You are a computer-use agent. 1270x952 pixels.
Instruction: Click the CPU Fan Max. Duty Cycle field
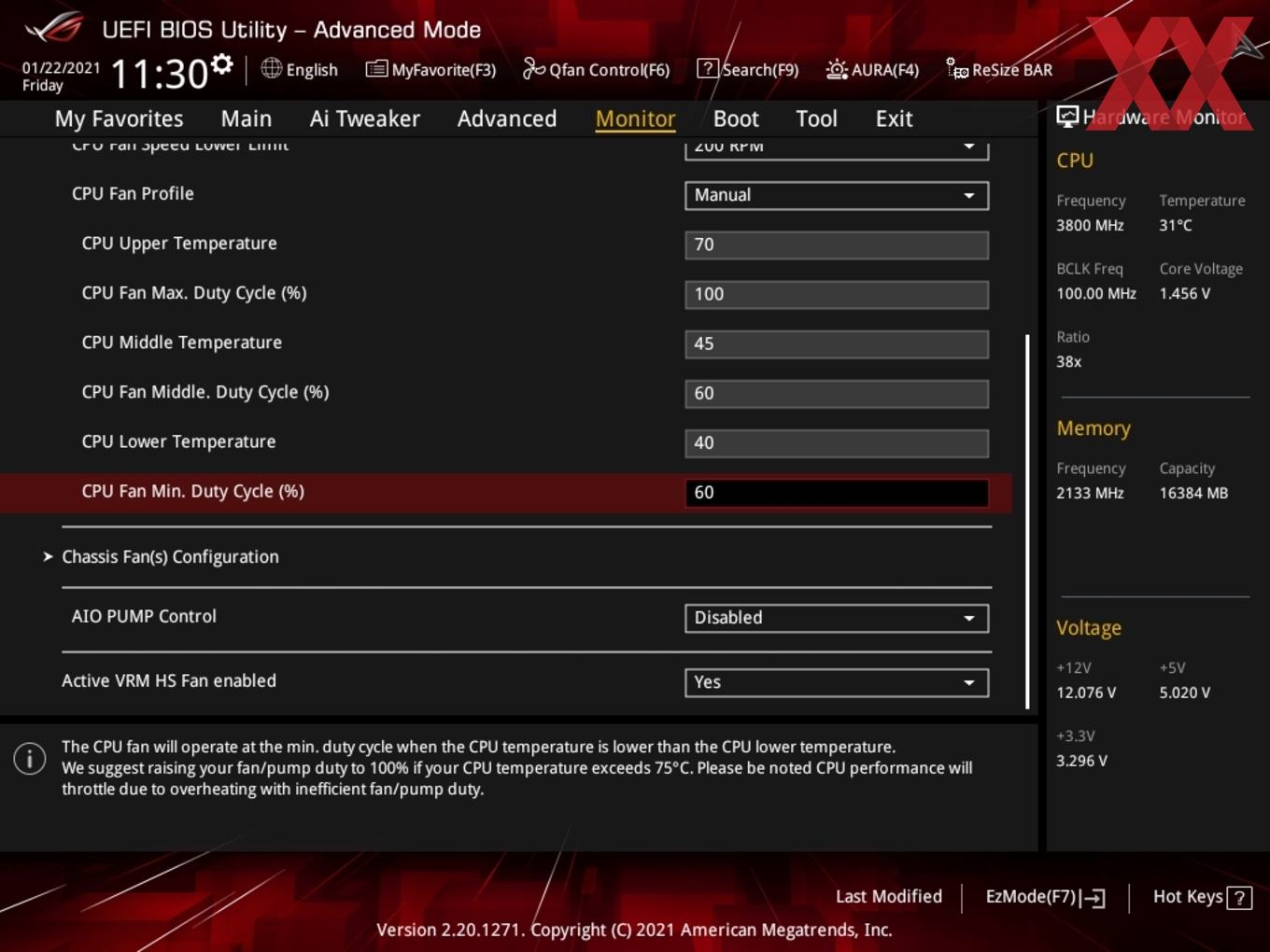837,294
